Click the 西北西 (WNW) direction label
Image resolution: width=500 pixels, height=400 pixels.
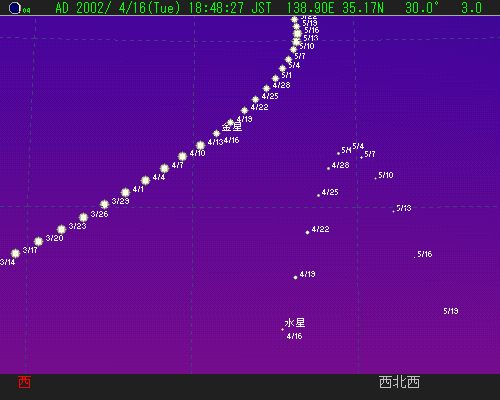tap(399, 382)
